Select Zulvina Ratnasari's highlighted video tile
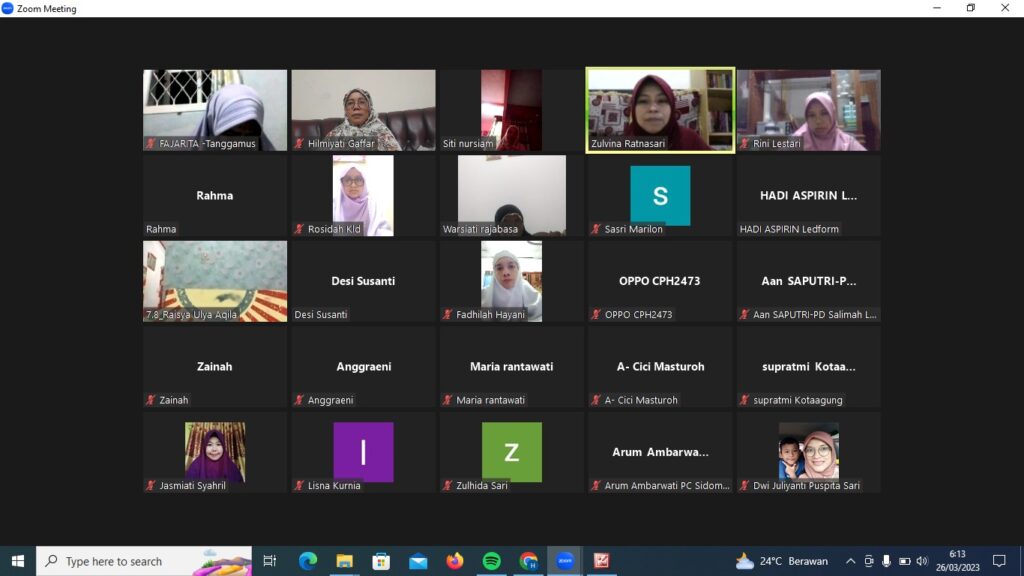Viewport: 1024px width, 576px height. (660, 109)
